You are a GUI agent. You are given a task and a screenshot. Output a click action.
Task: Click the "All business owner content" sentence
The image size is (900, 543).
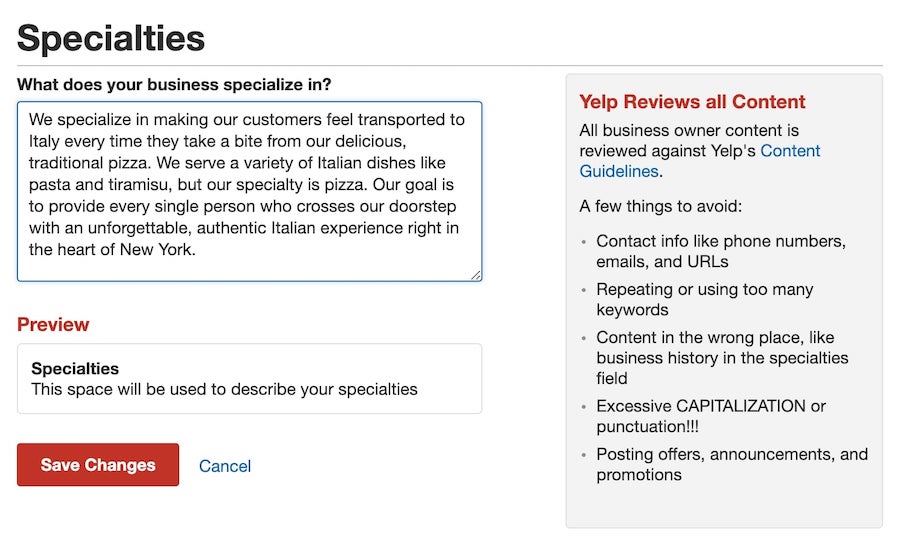coord(689,130)
